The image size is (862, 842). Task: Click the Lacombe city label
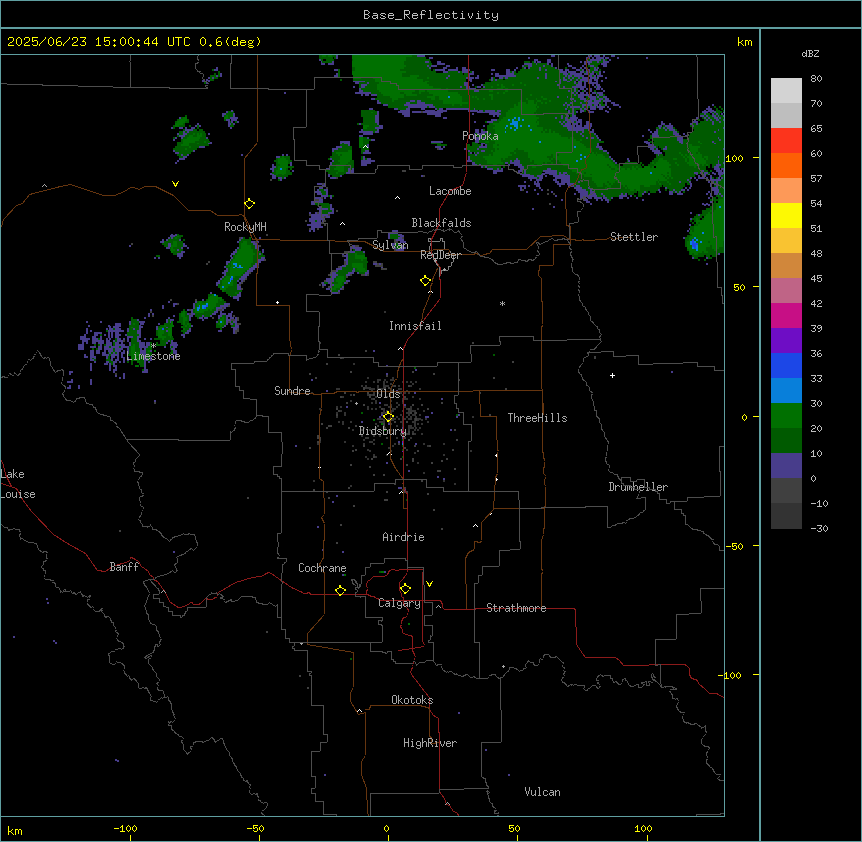point(450,191)
